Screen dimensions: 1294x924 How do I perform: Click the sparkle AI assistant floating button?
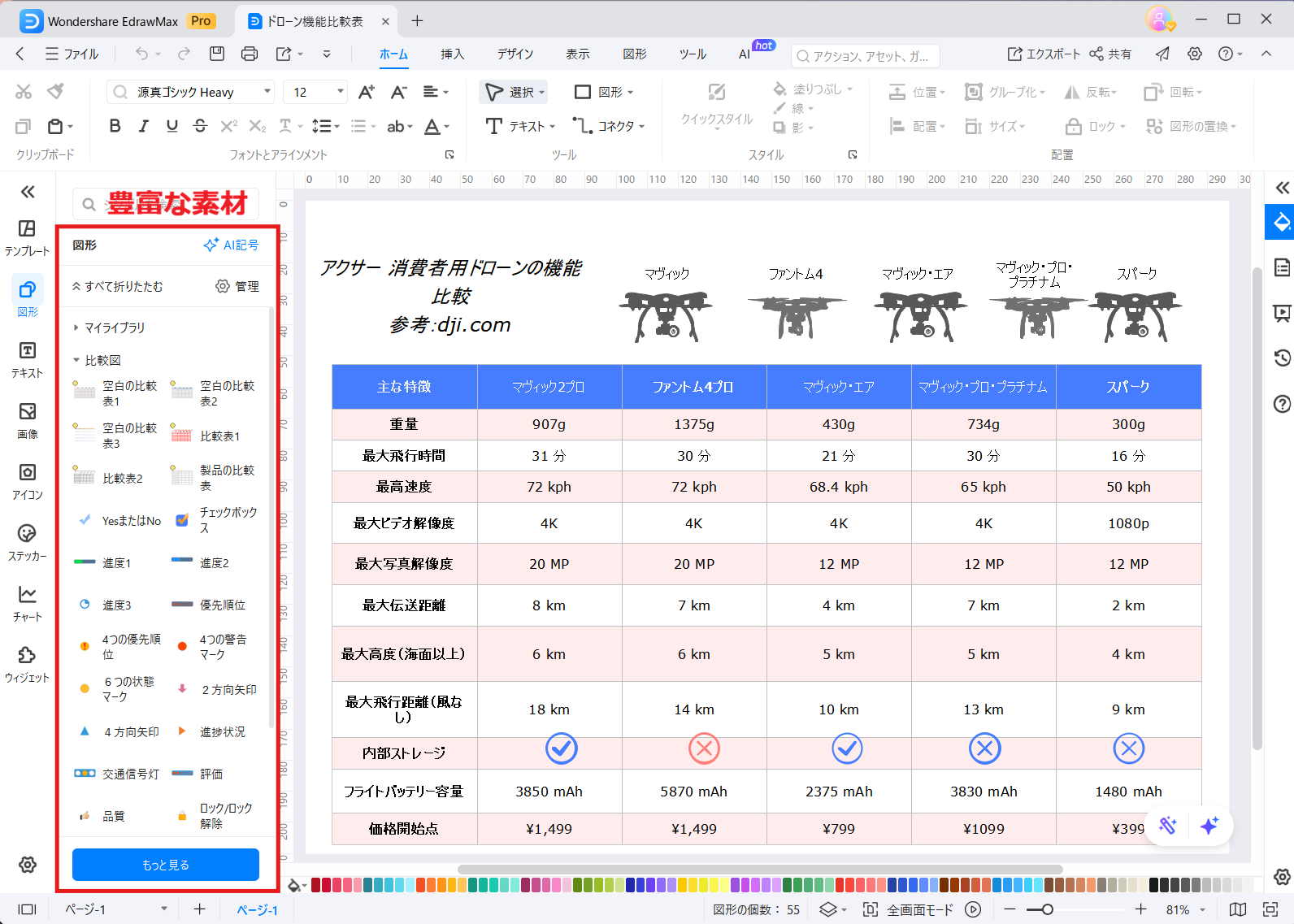1209,826
